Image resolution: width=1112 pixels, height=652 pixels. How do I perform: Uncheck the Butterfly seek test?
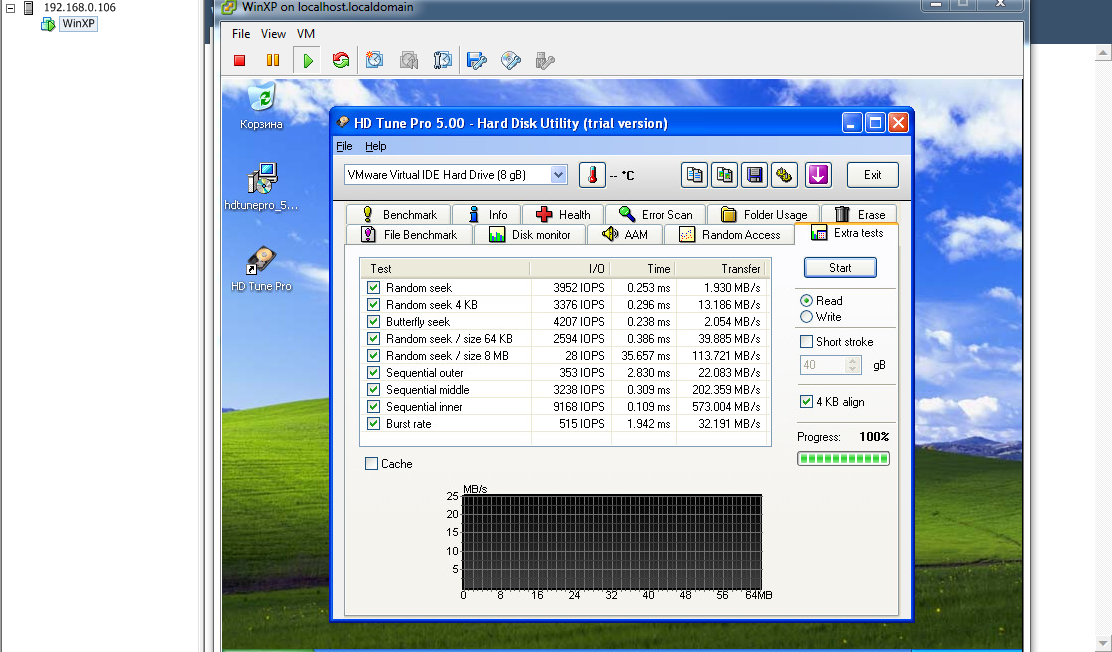coord(374,321)
